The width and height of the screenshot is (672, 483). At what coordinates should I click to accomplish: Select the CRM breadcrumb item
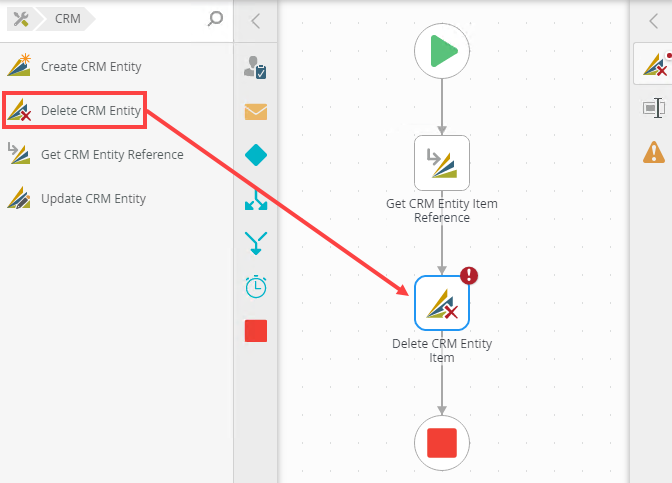(67, 19)
